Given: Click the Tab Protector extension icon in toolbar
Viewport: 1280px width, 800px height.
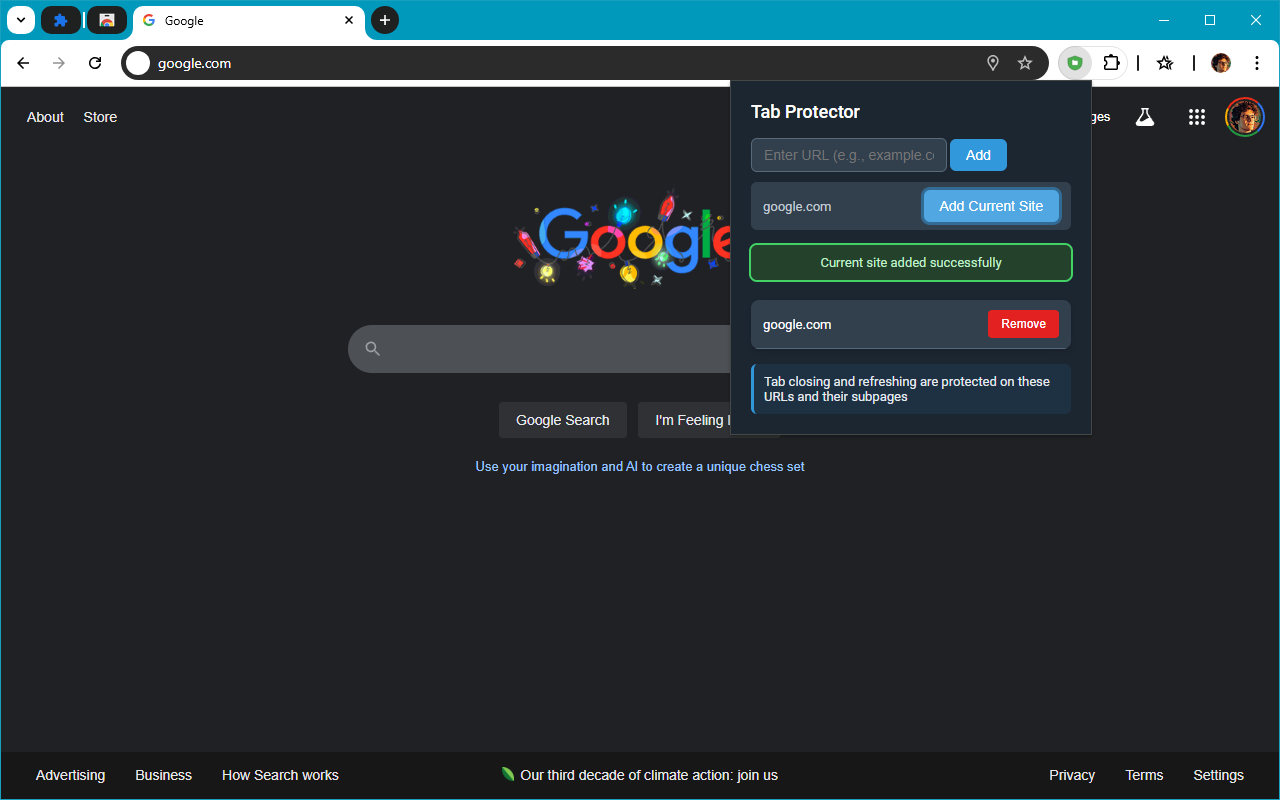Looking at the screenshot, I should [x=1075, y=62].
